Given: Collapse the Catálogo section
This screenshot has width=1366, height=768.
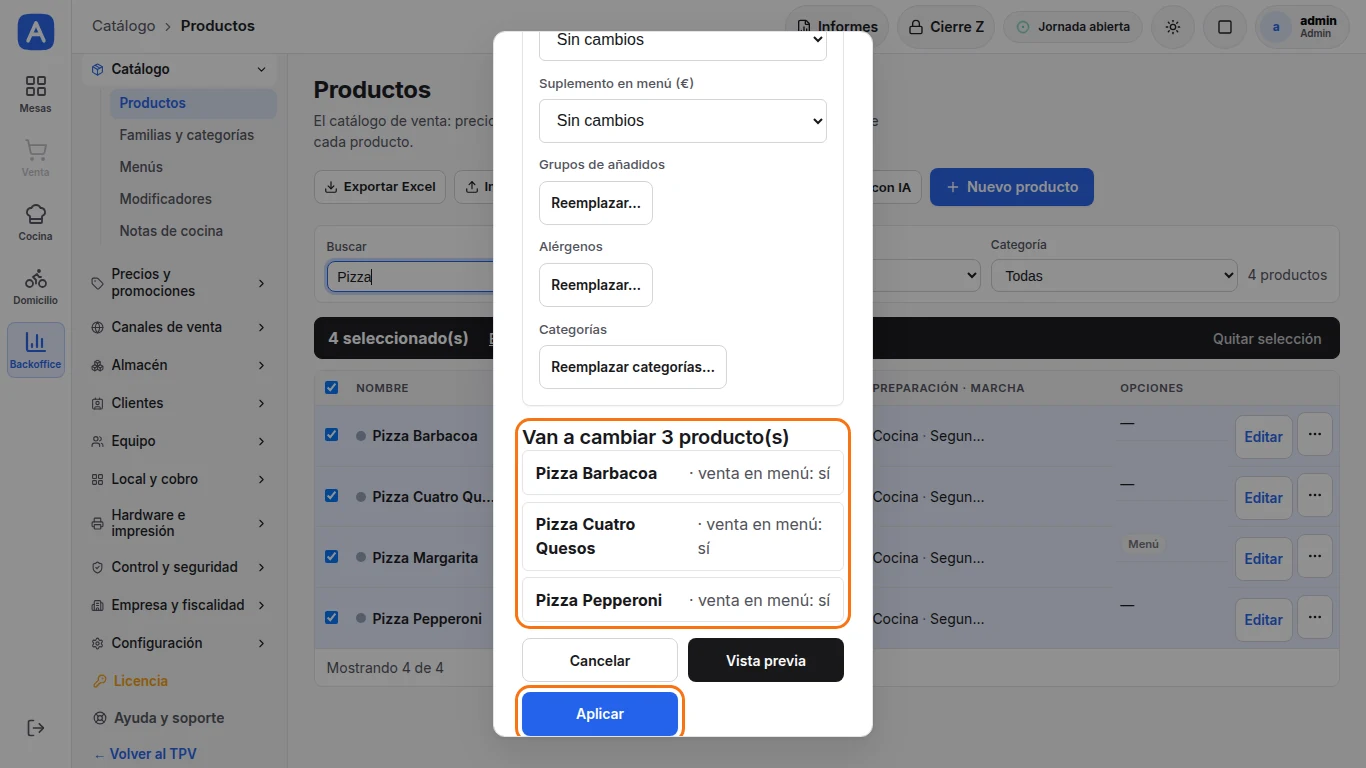Looking at the screenshot, I should (x=178, y=69).
